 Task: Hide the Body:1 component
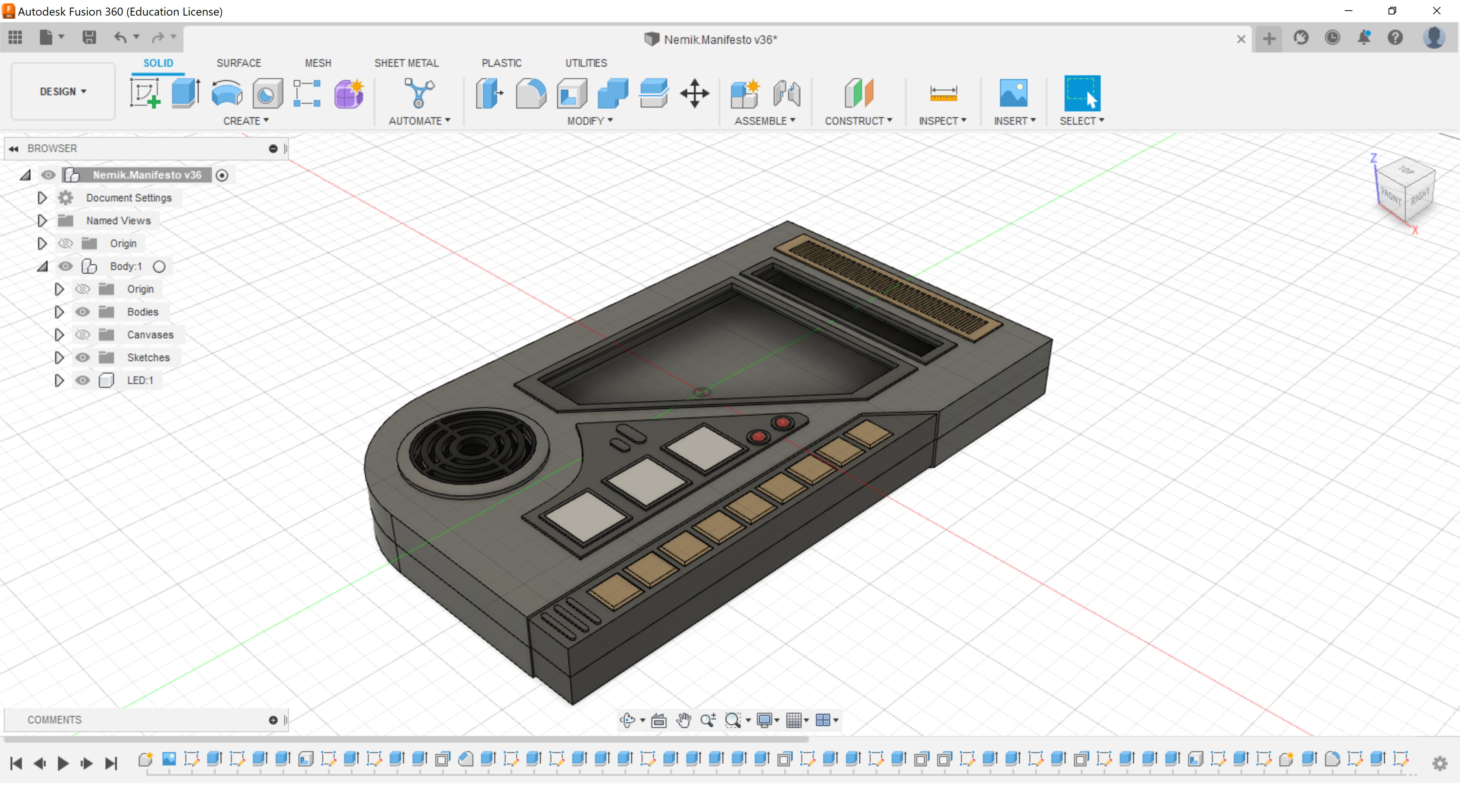point(65,266)
